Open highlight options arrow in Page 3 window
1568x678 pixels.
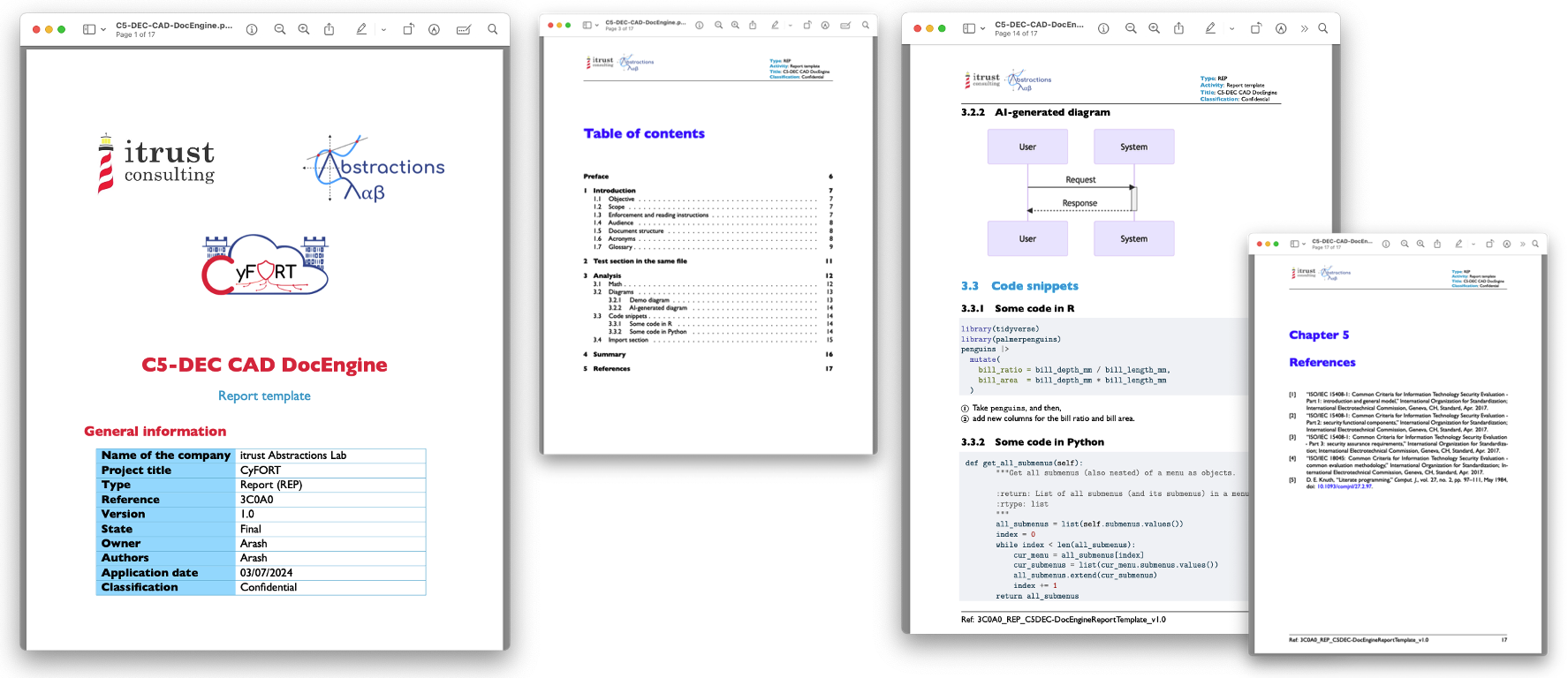click(790, 25)
